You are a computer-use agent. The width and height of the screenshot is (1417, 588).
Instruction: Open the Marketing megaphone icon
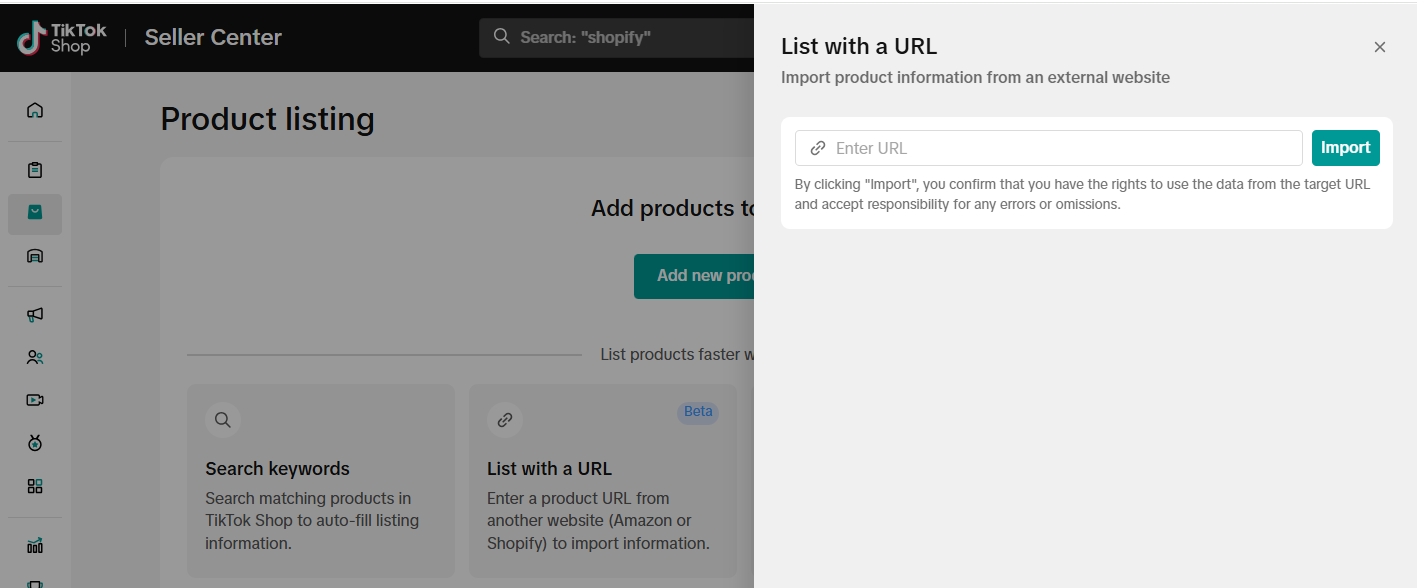coord(35,314)
